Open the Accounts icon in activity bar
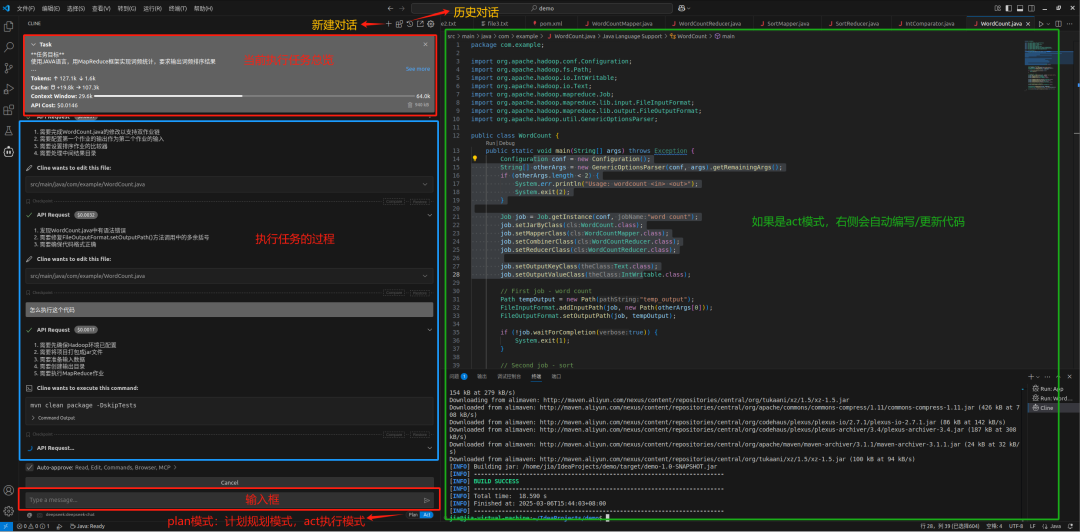The width and height of the screenshot is (1080, 532). pyautogui.click(x=9, y=490)
